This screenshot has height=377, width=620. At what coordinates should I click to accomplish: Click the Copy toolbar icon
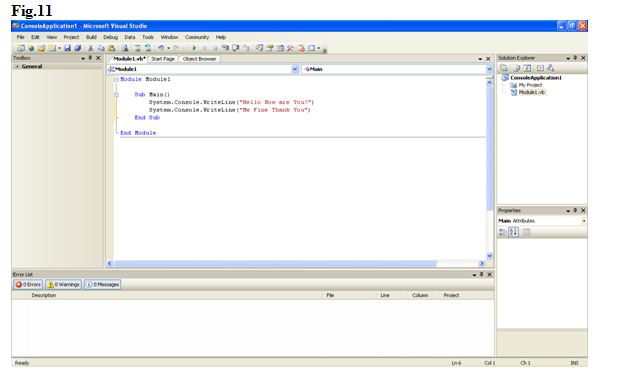[101, 48]
